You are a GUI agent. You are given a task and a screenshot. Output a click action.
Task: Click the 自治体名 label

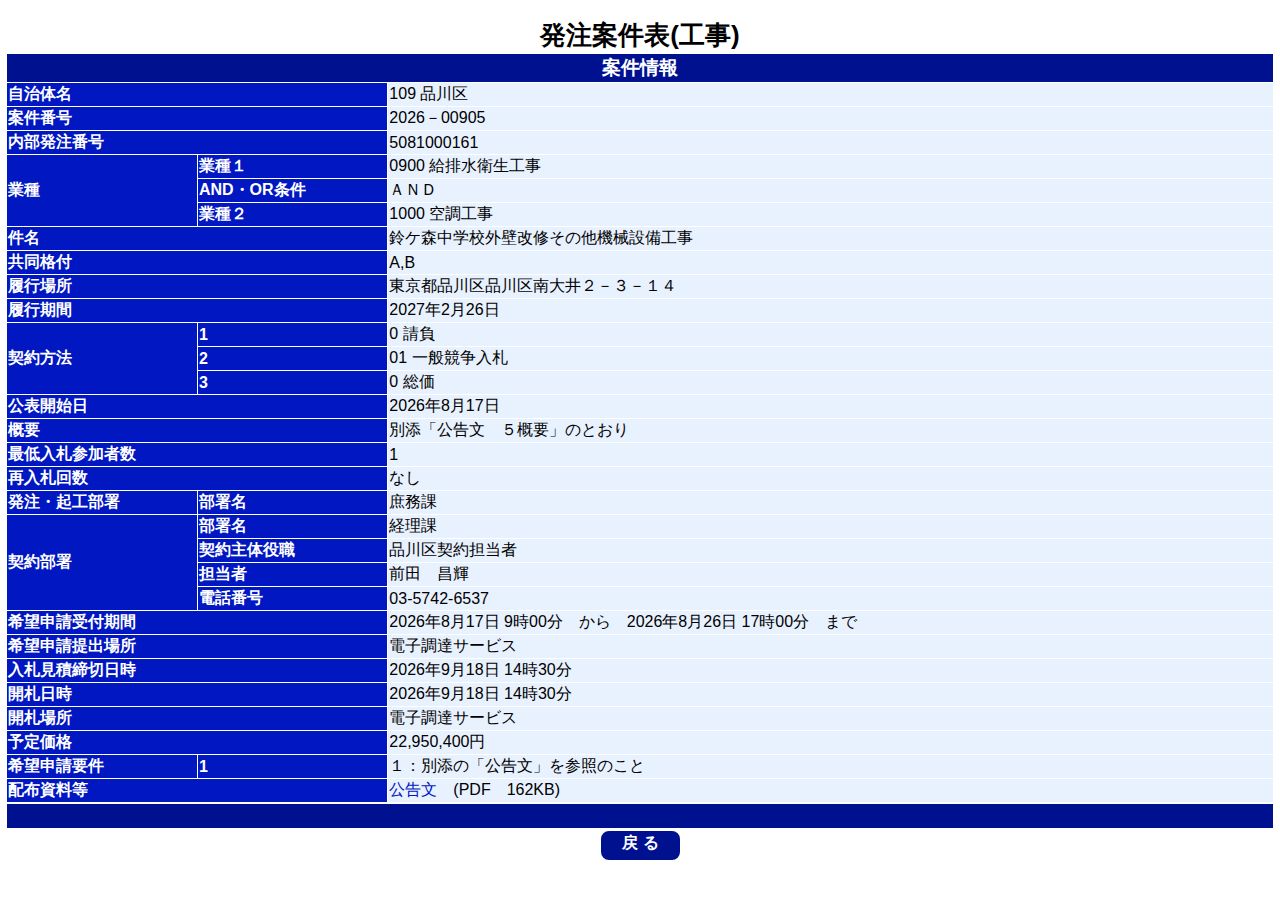(40, 94)
